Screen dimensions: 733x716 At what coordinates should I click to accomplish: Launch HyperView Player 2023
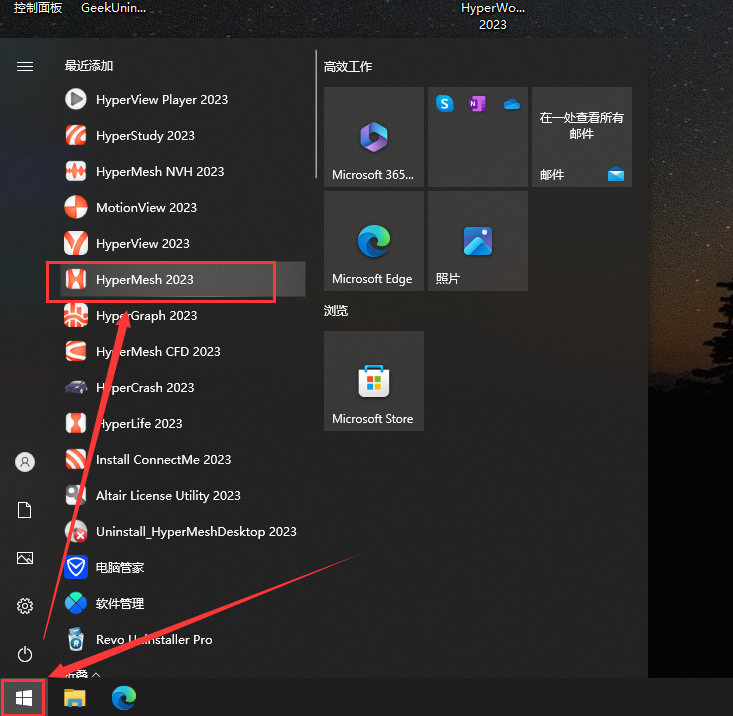[x=160, y=100]
